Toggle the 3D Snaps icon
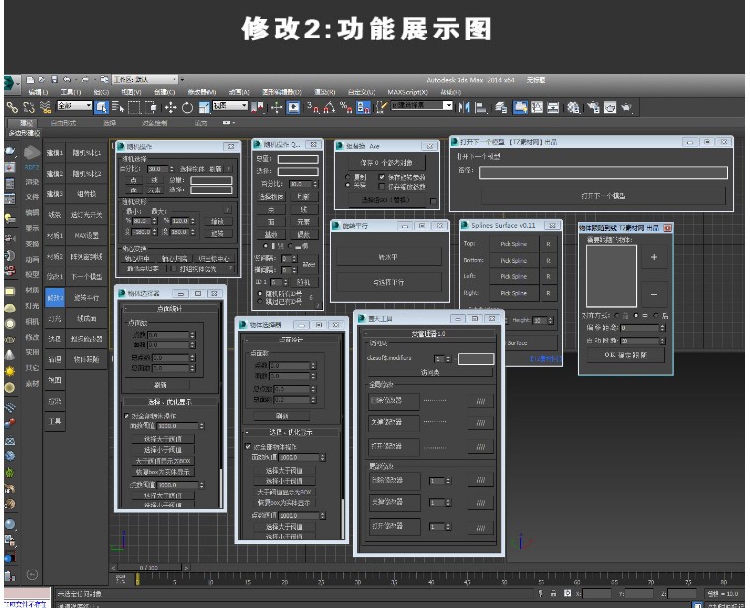This screenshot has height=608, width=750. click(312, 107)
